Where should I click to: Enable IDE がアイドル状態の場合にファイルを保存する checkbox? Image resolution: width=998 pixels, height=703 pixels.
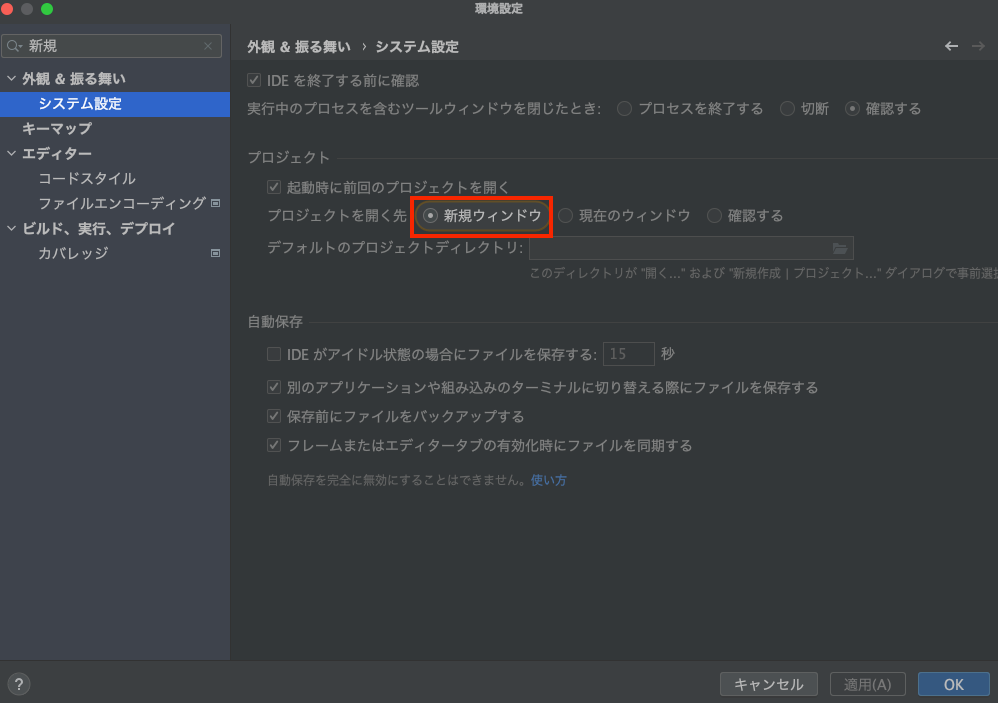click(274, 354)
